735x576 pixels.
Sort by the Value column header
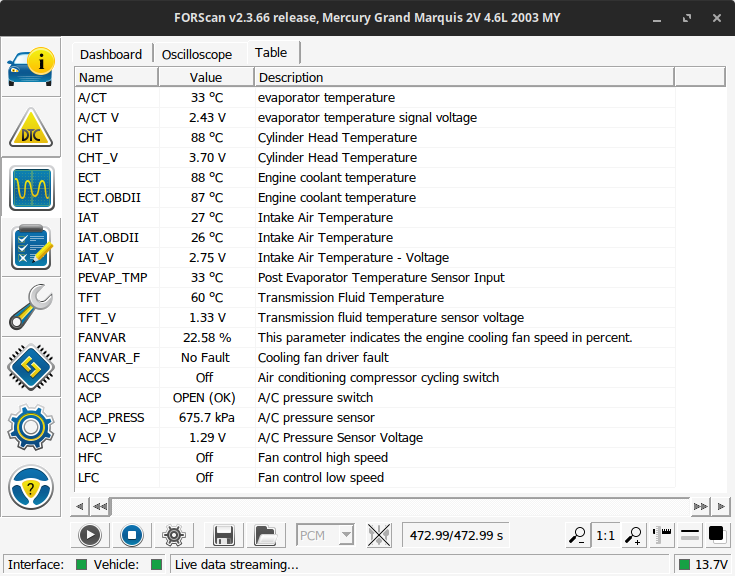(x=206, y=77)
